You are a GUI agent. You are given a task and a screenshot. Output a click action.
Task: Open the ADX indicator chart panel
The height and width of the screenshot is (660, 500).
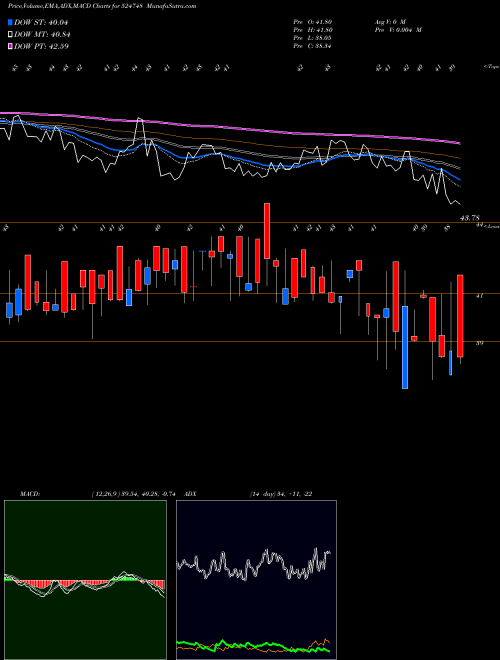click(x=256, y=580)
